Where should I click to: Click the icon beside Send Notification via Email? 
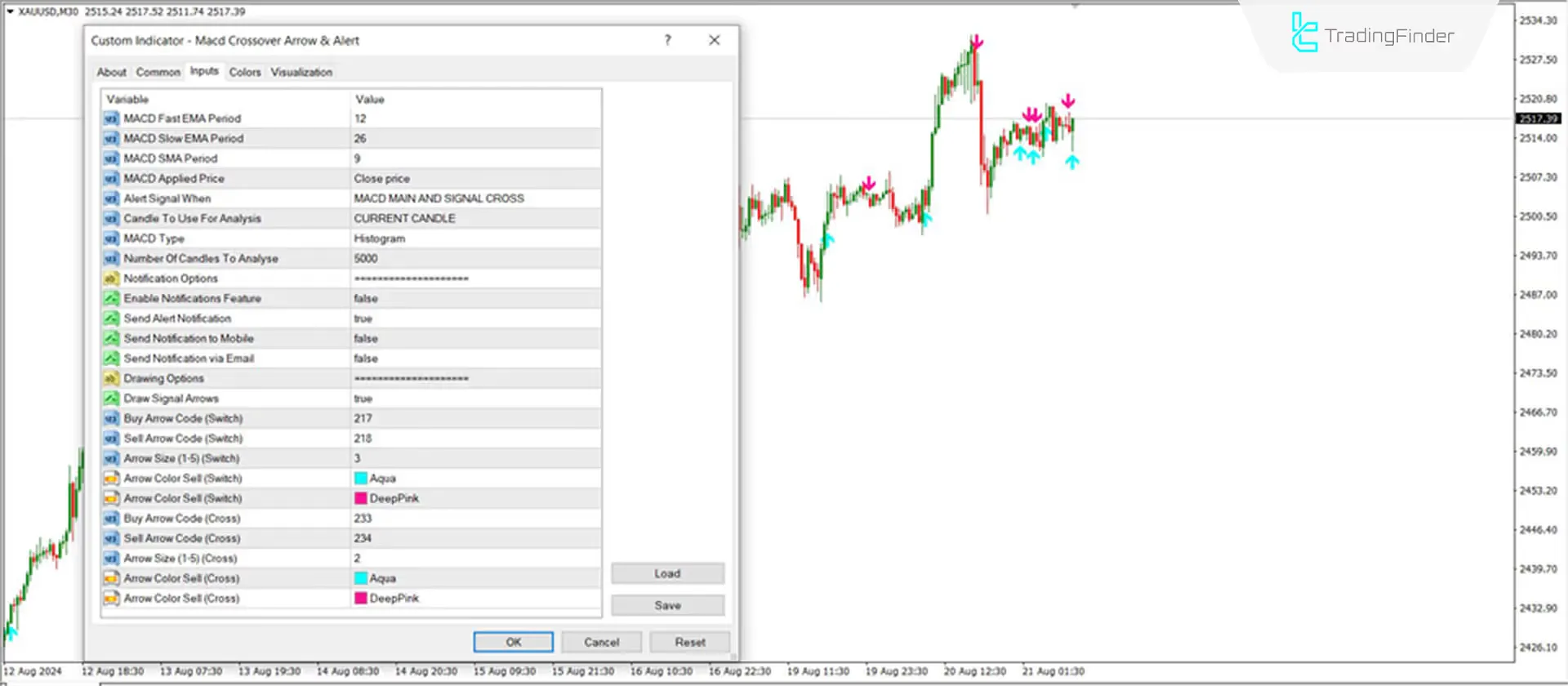111,359
